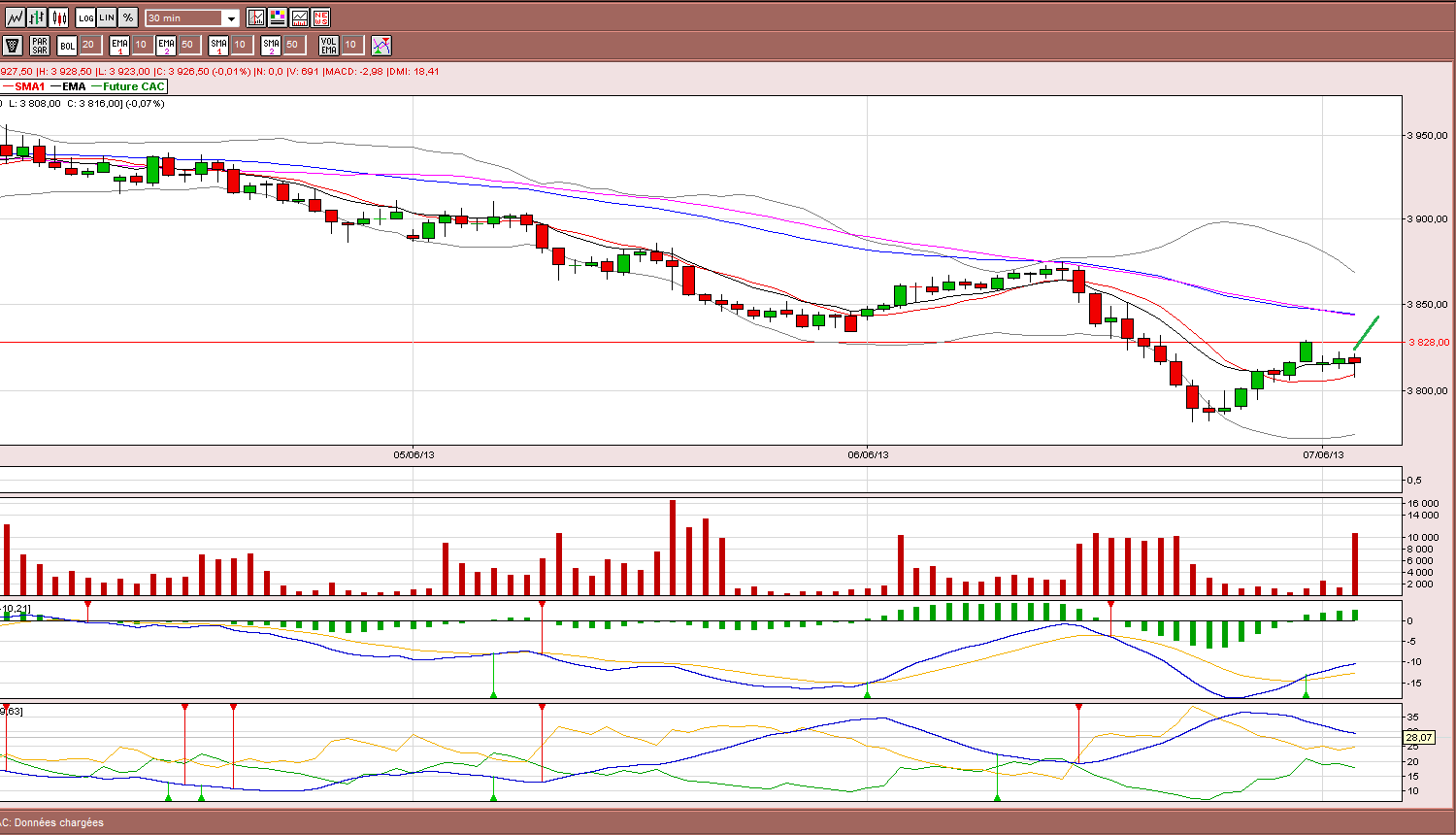Toggle the EMA 1 indicator
The height and width of the screenshot is (835, 1456).
pyautogui.click(x=120, y=45)
